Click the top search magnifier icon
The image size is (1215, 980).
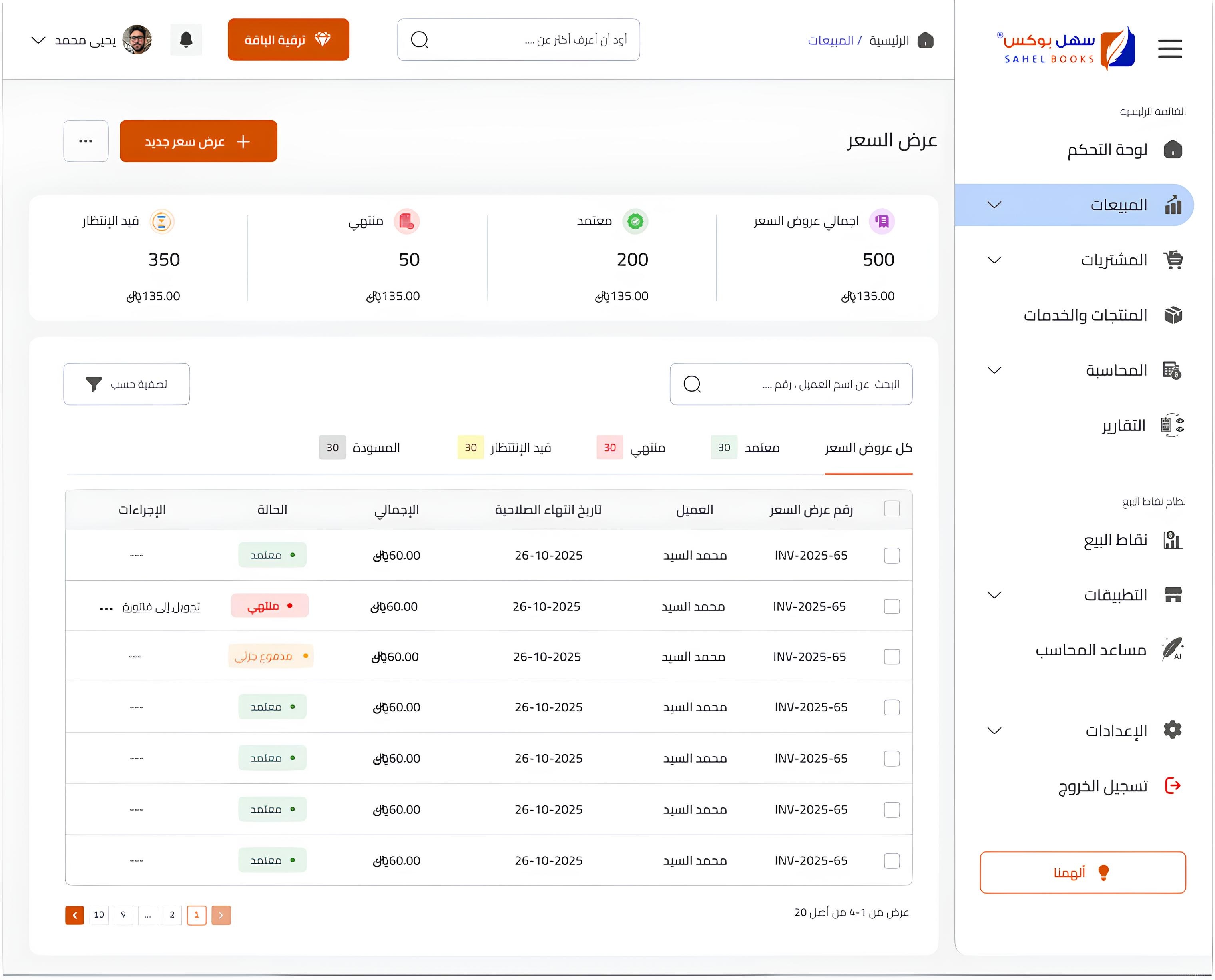[420, 40]
